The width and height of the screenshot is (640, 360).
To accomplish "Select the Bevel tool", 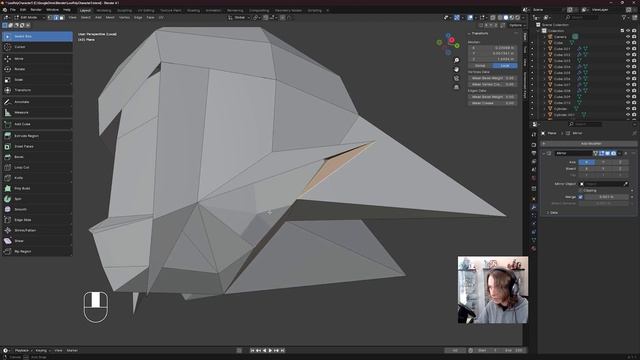I will pos(37,157).
